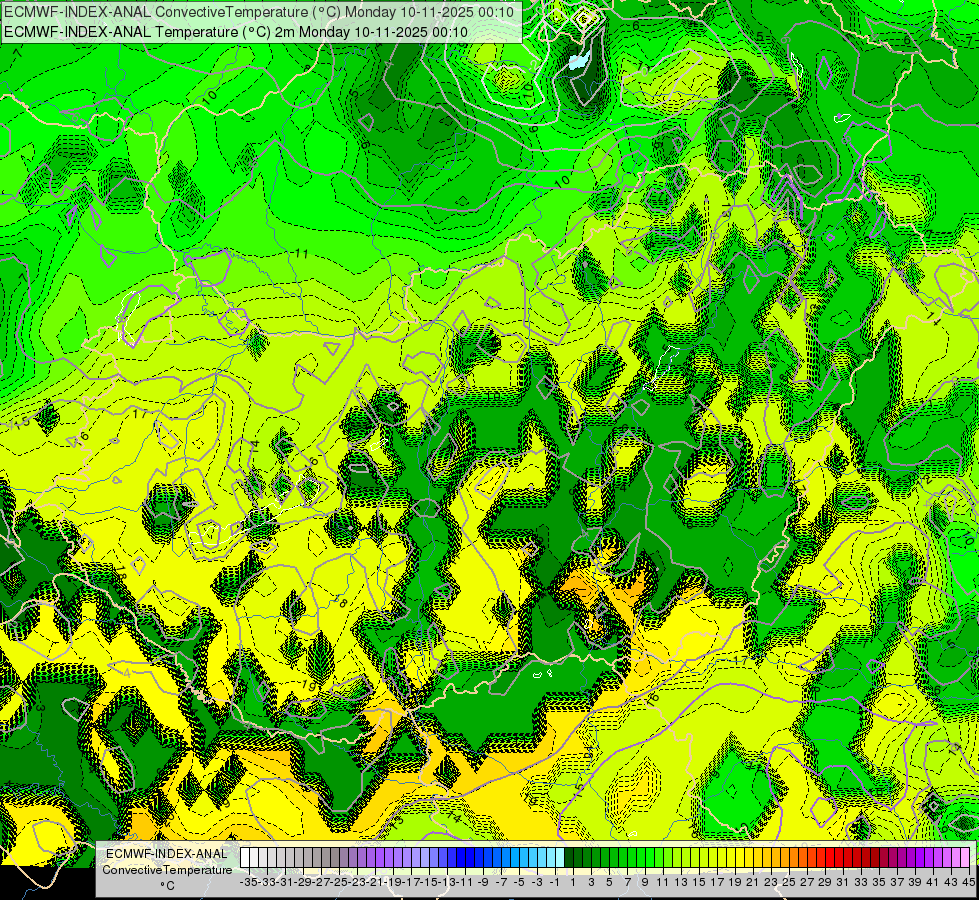Click the ConvectiveTemperature title line at top

(258, 12)
